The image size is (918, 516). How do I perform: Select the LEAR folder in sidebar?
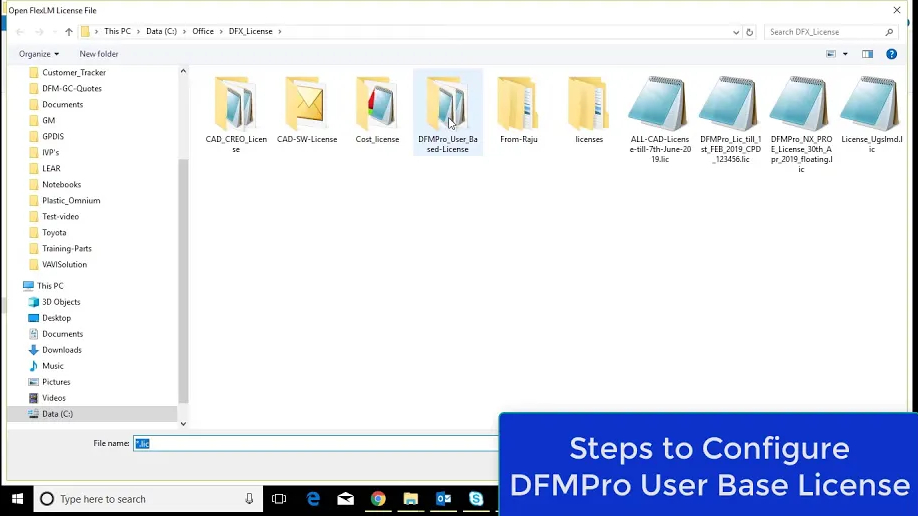(x=51, y=169)
